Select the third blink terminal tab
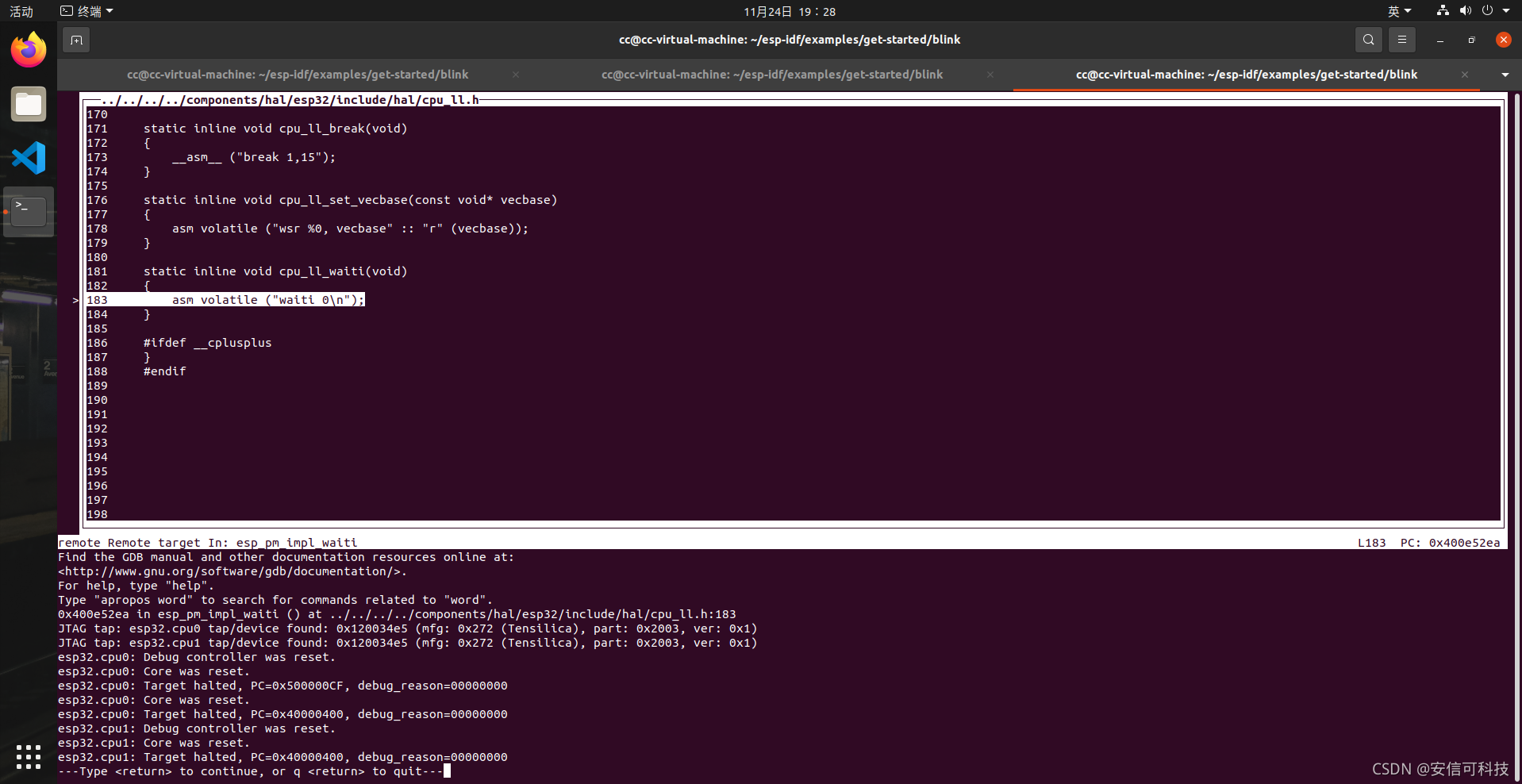Viewport: 1522px width, 784px height. click(1247, 75)
